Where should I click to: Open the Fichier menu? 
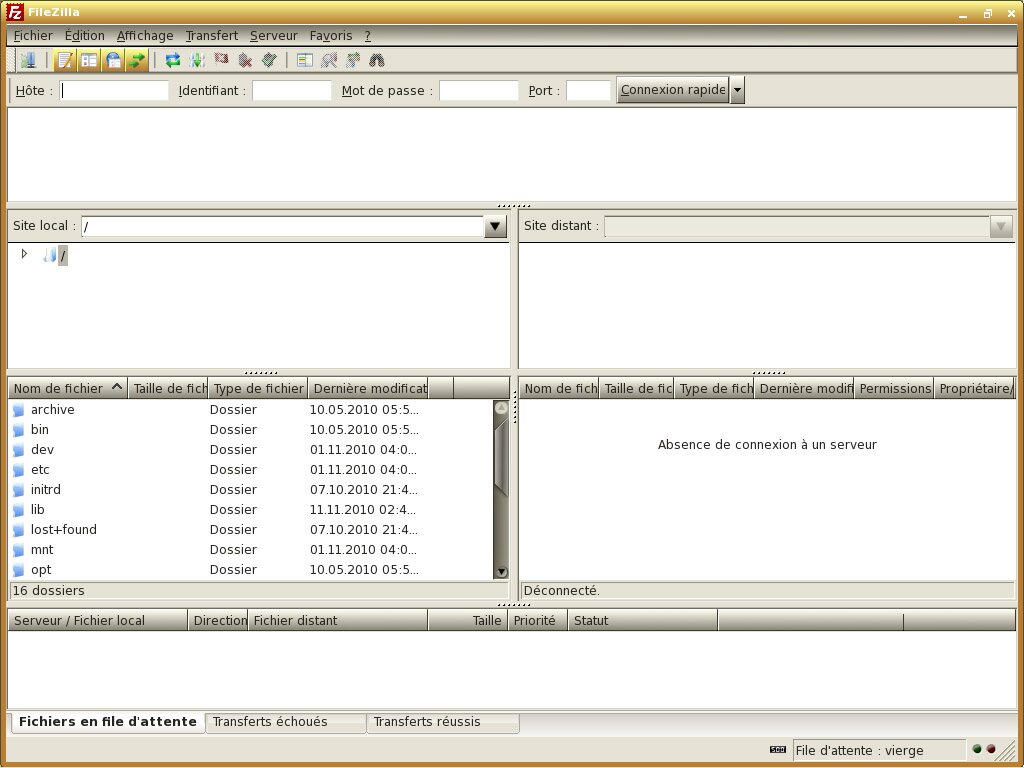pyautogui.click(x=33, y=36)
